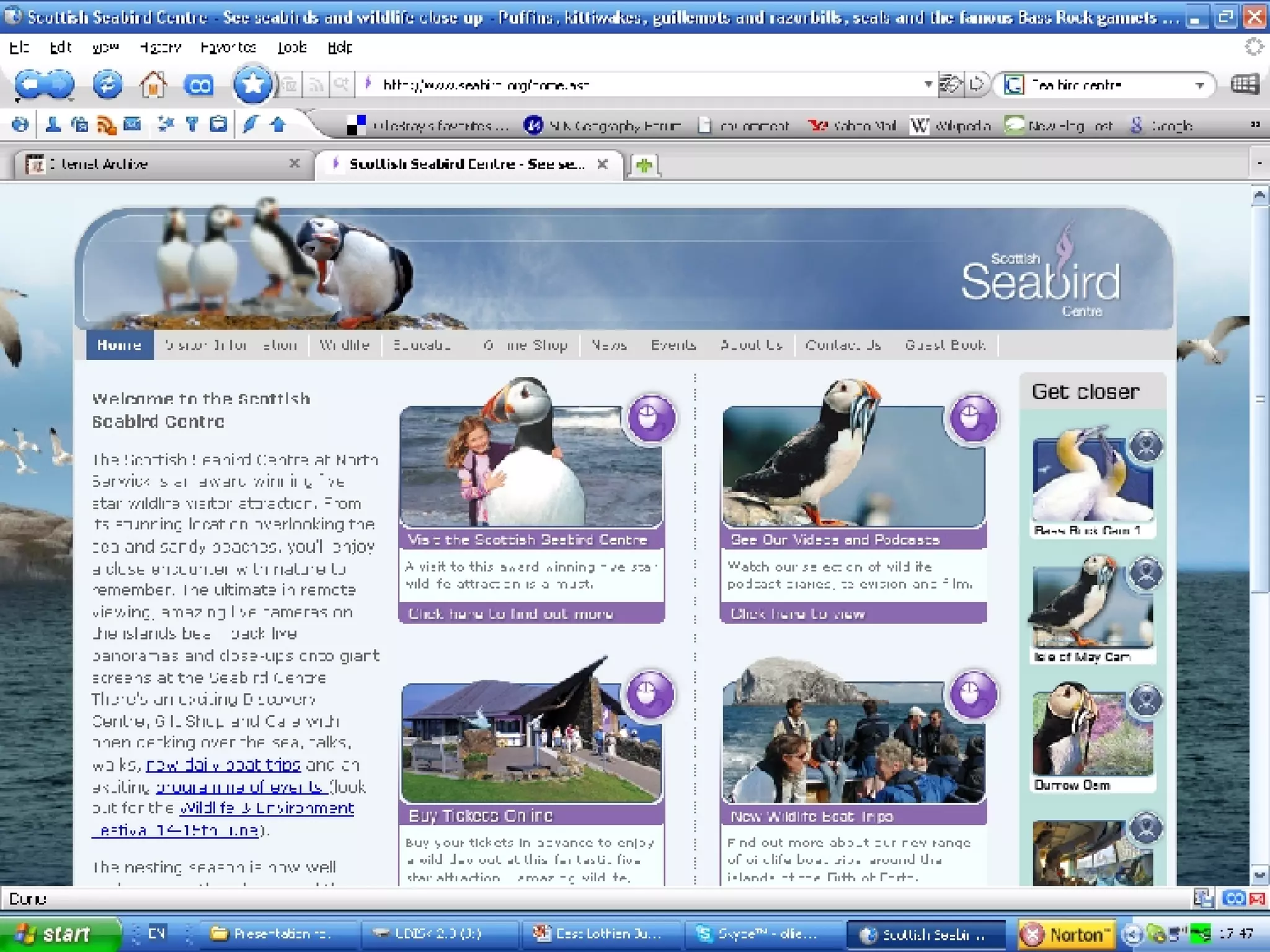Image resolution: width=1270 pixels, height=952 pixels.
Task: Click the browser Home icon
Action: (x=153, y=85)
